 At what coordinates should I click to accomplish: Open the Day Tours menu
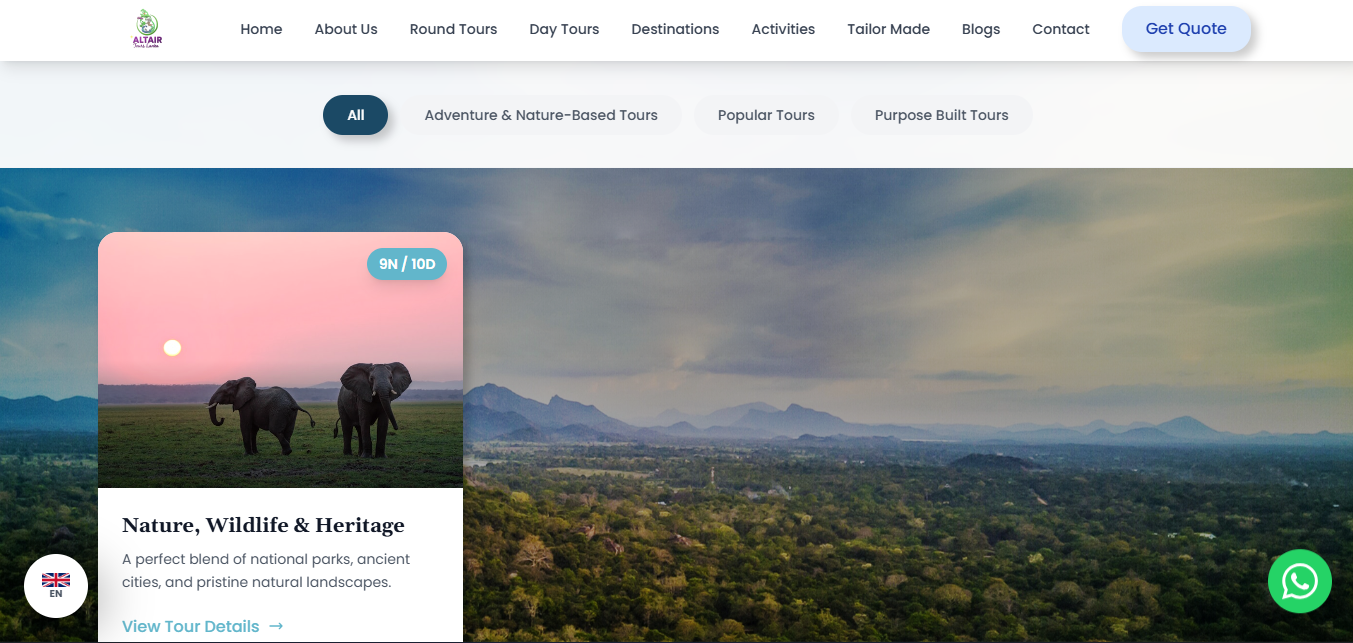564,29
